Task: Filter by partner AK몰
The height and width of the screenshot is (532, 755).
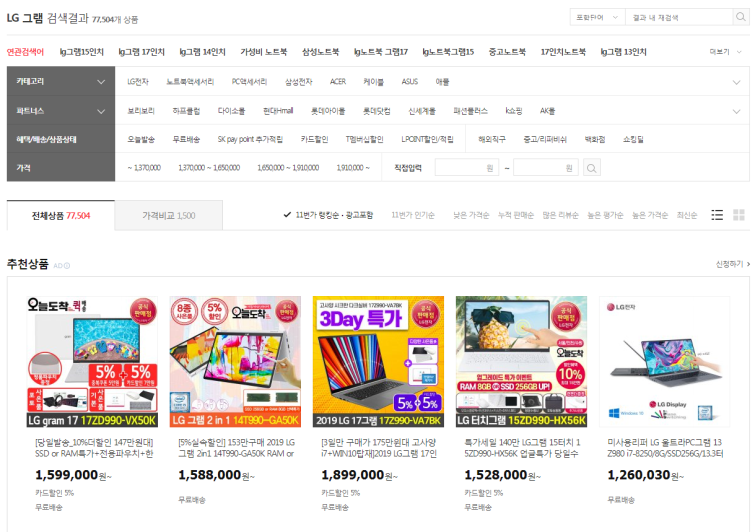Action: 547,111
